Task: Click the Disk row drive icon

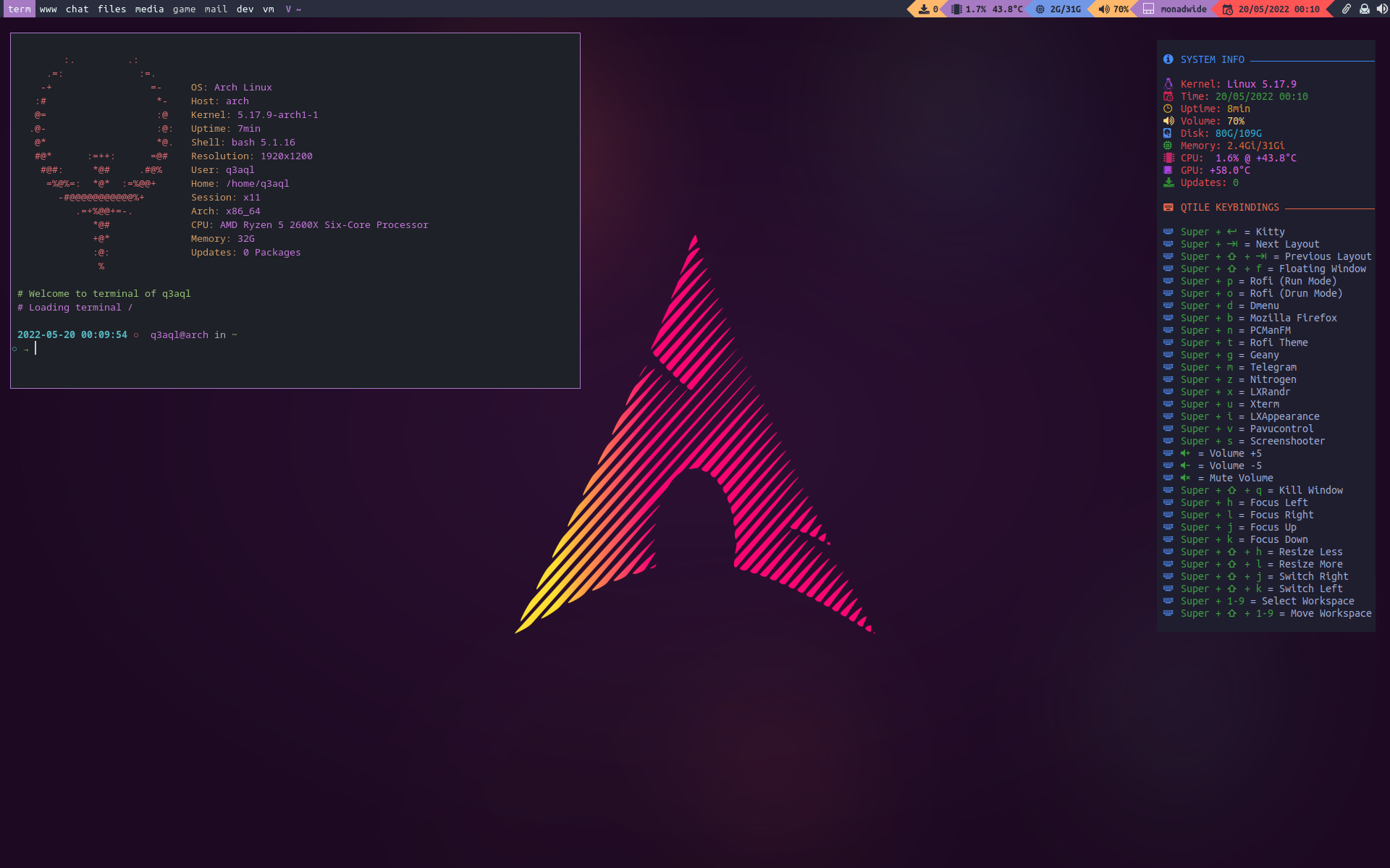Action: pyautogui.click(x=1167, y=133)
